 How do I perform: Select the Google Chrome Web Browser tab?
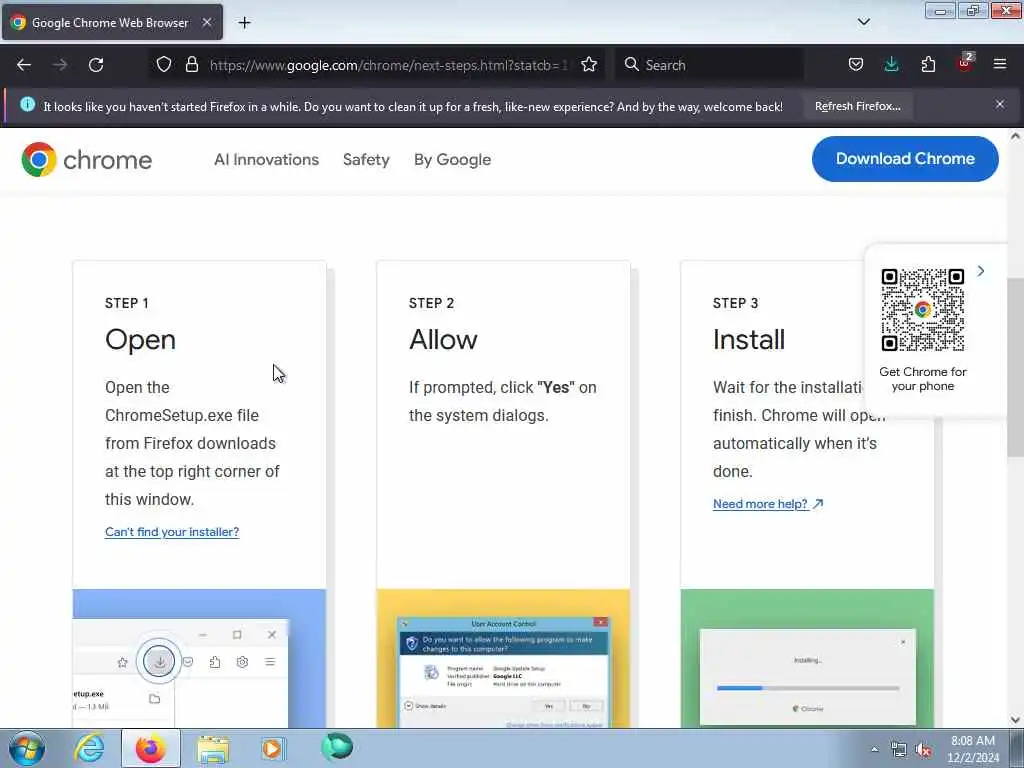(112, 22)
